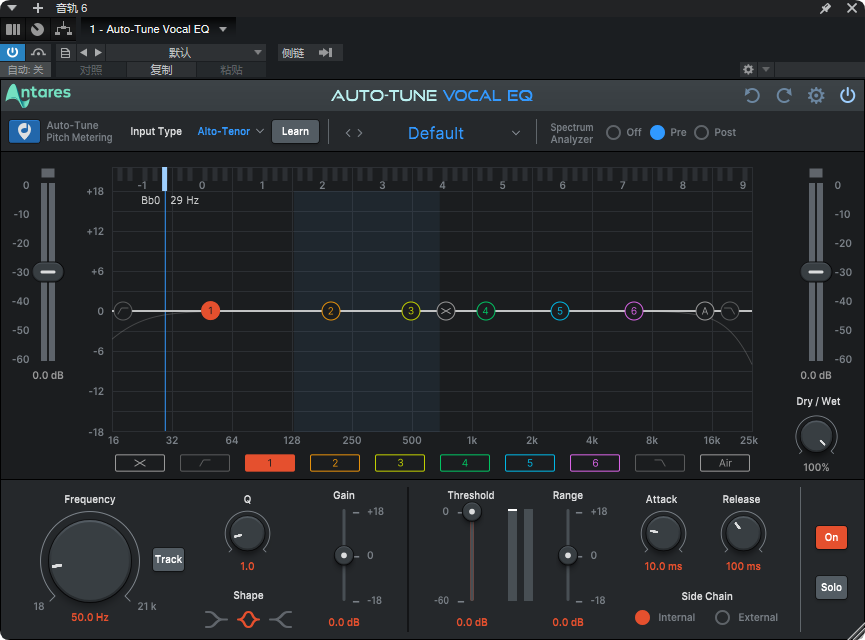The image size is (865, 640).
Task: Select EQ band 2 node on graph
Action: coord(330,311)
